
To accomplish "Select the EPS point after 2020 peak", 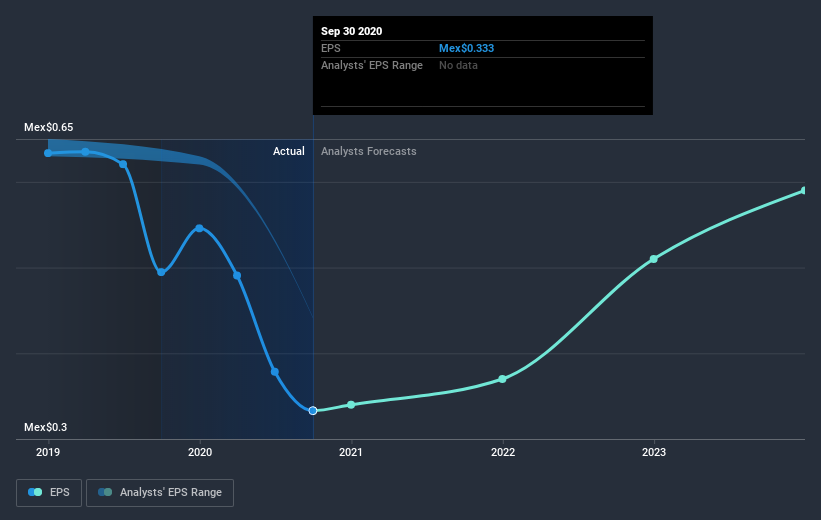I will point(237,275).
